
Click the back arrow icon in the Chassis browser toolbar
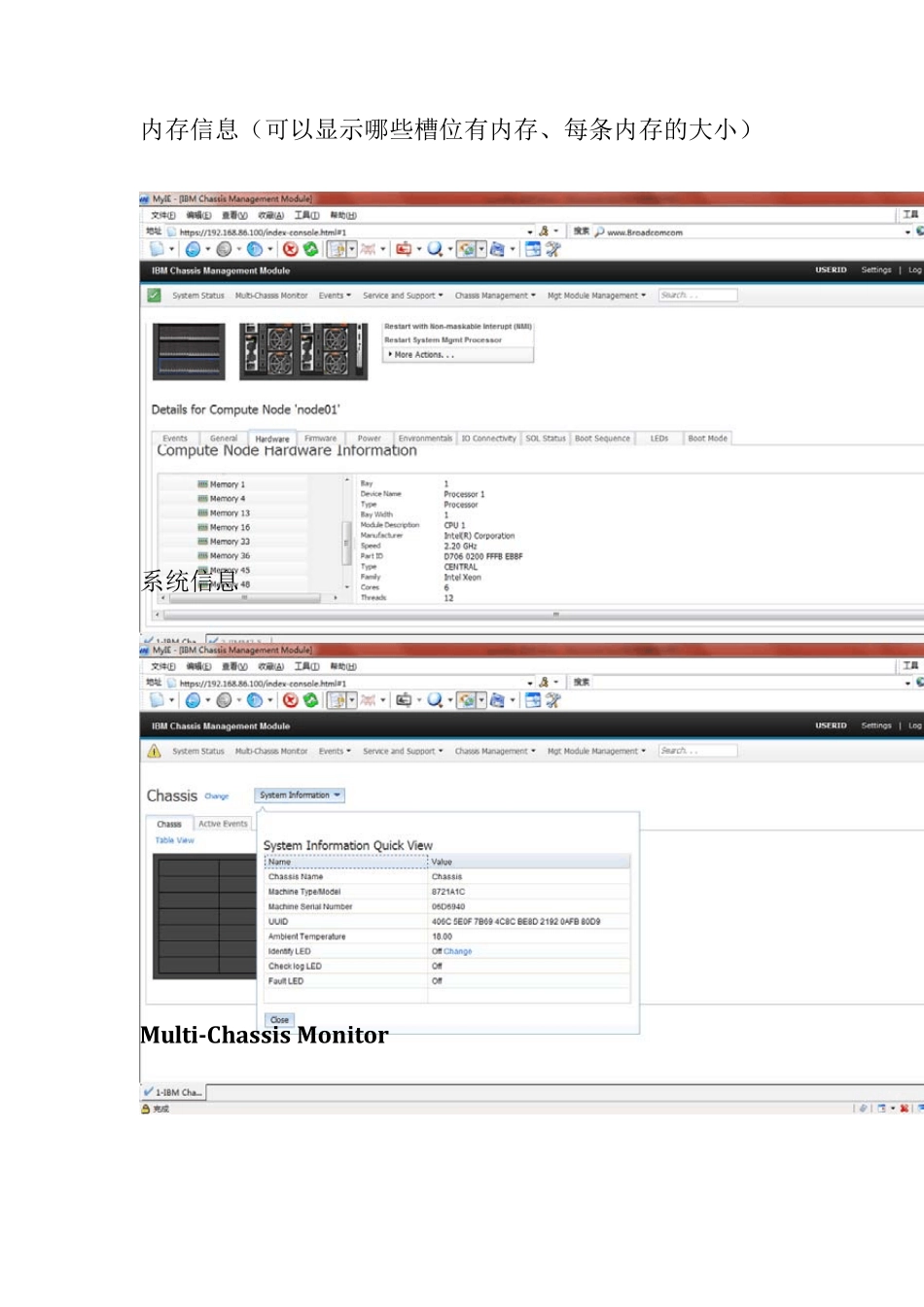pyautogui.click(x=193, y=700)
